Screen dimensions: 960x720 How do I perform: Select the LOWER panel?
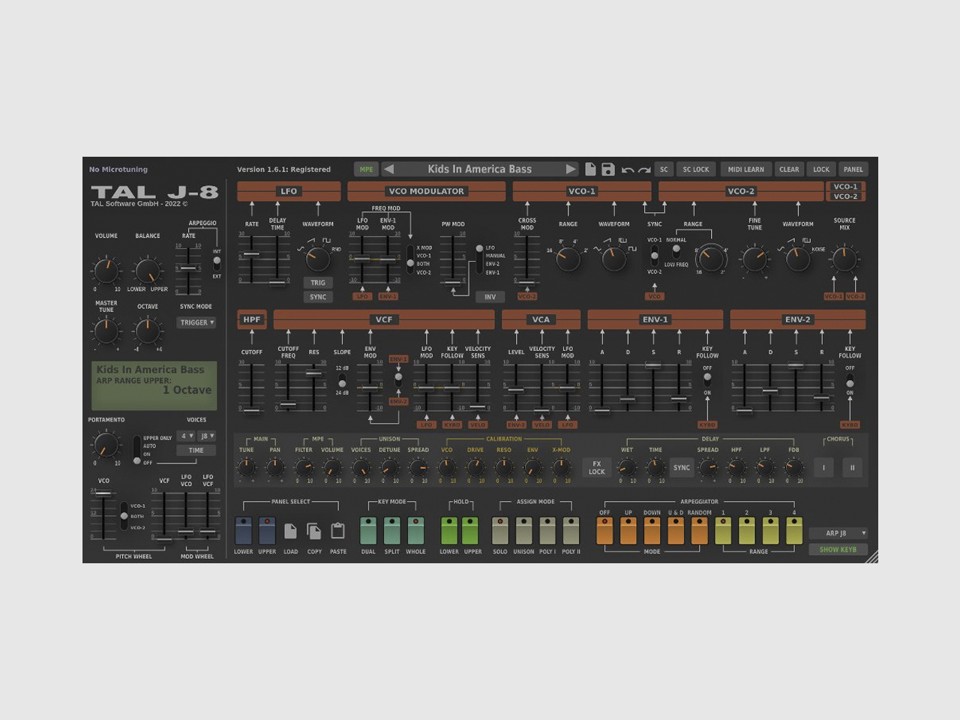244,530
